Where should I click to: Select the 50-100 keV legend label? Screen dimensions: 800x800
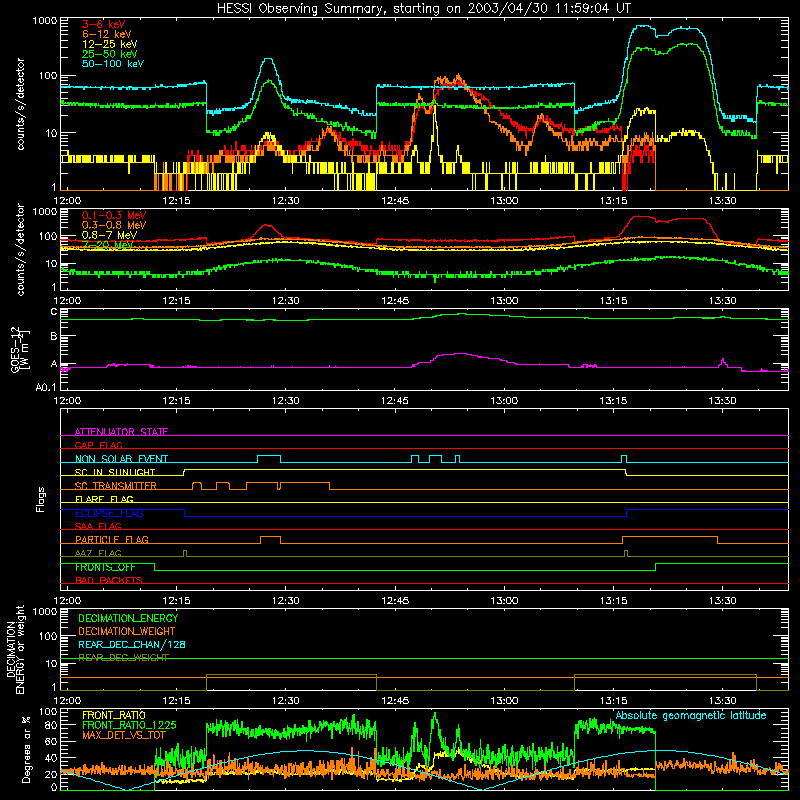[x=113, y=64]
